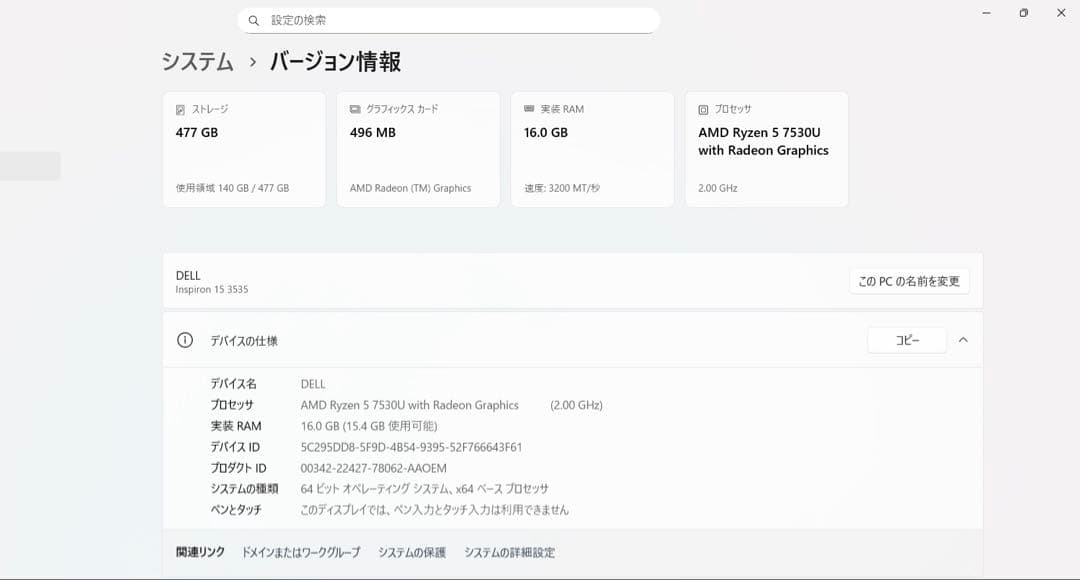Click inside the 設定の検索 search field

click(x=400, y=19)
